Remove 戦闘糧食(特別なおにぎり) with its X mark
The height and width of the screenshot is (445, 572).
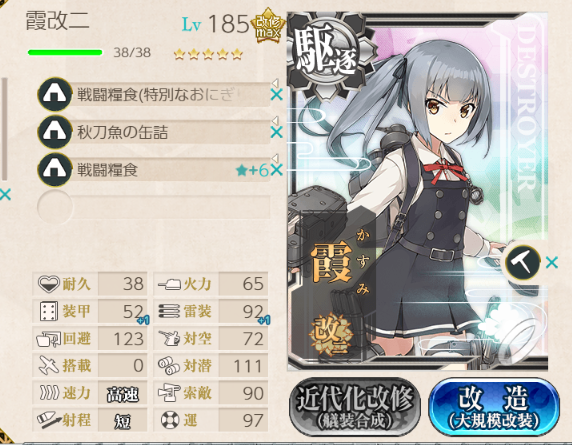point(277,95)
